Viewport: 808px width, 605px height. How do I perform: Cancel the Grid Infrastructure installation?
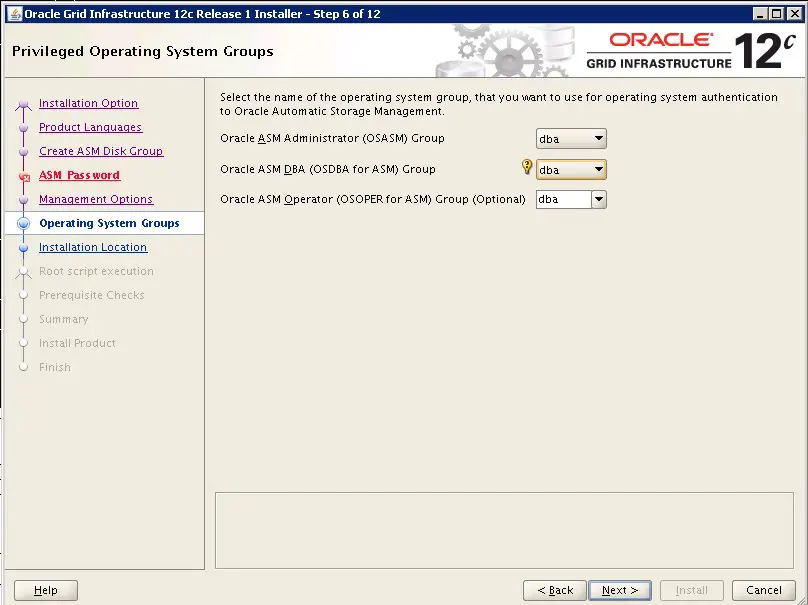tap(764, 590)
